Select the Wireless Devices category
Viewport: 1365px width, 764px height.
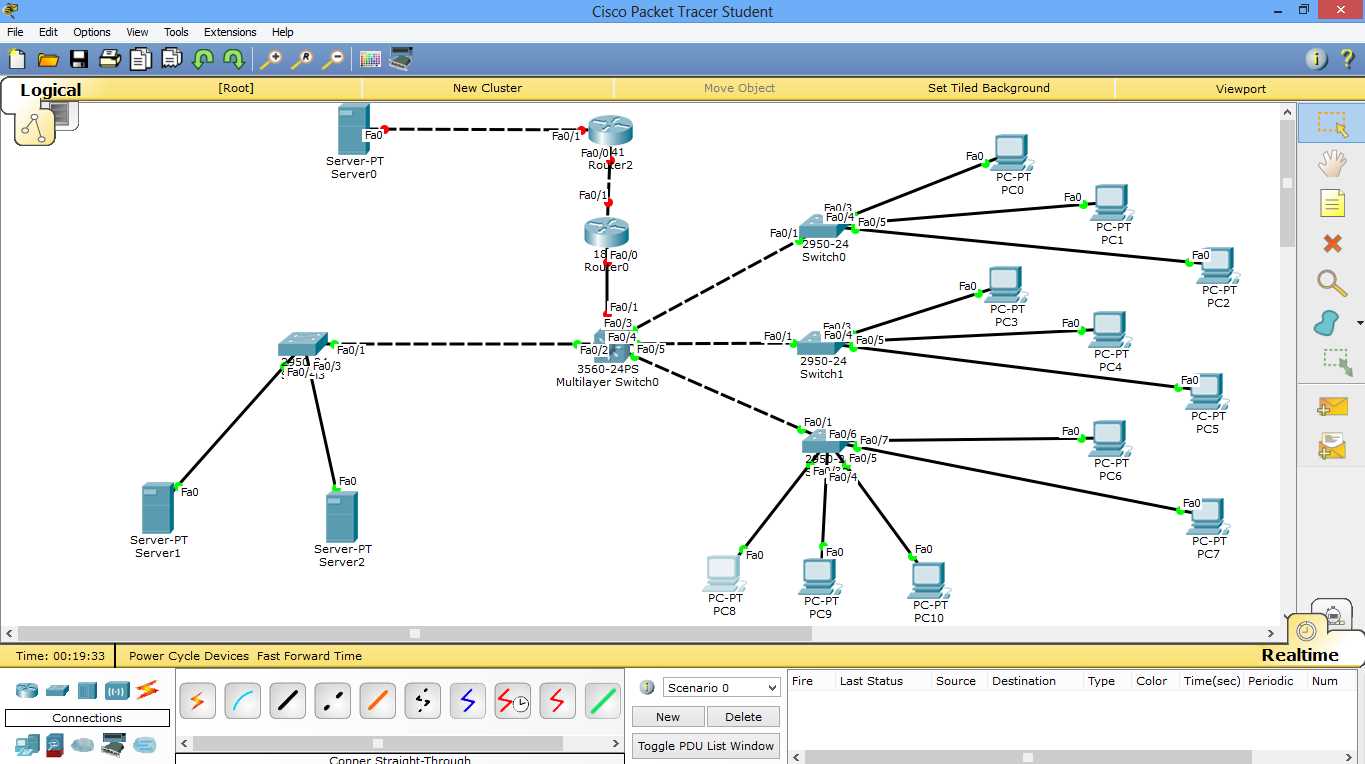[x=117, y=690]
